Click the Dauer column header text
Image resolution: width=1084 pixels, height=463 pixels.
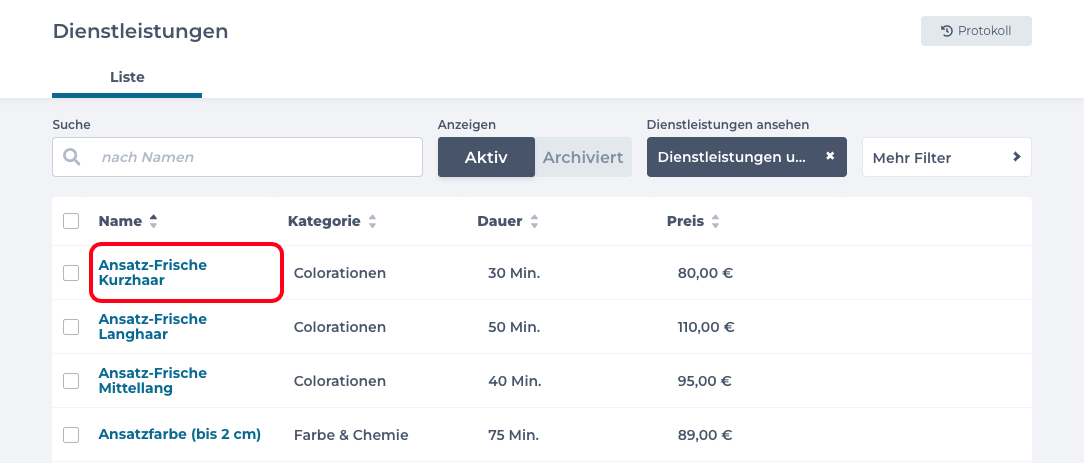[500, 221]
